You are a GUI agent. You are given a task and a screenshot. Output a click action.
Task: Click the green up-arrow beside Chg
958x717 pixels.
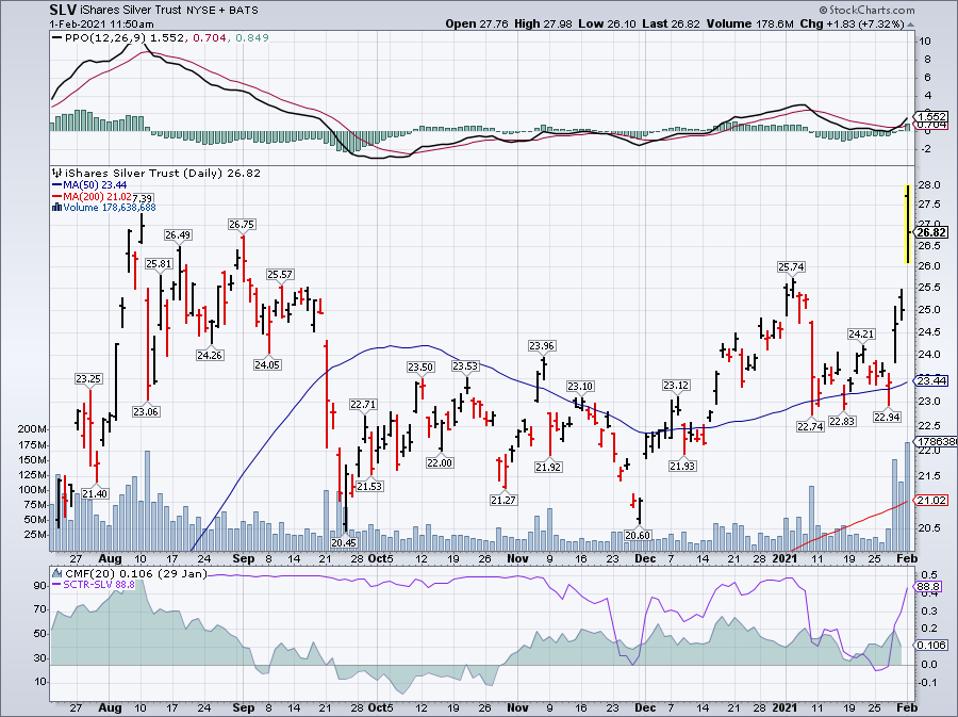(x=912, y=24)
